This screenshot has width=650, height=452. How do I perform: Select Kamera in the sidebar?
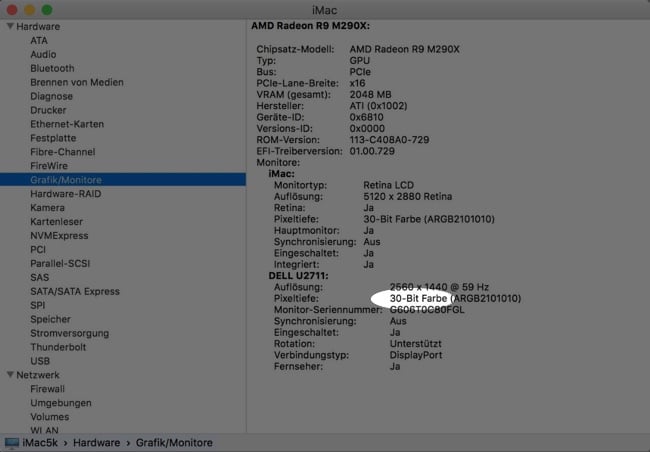(x=47, y=208)
